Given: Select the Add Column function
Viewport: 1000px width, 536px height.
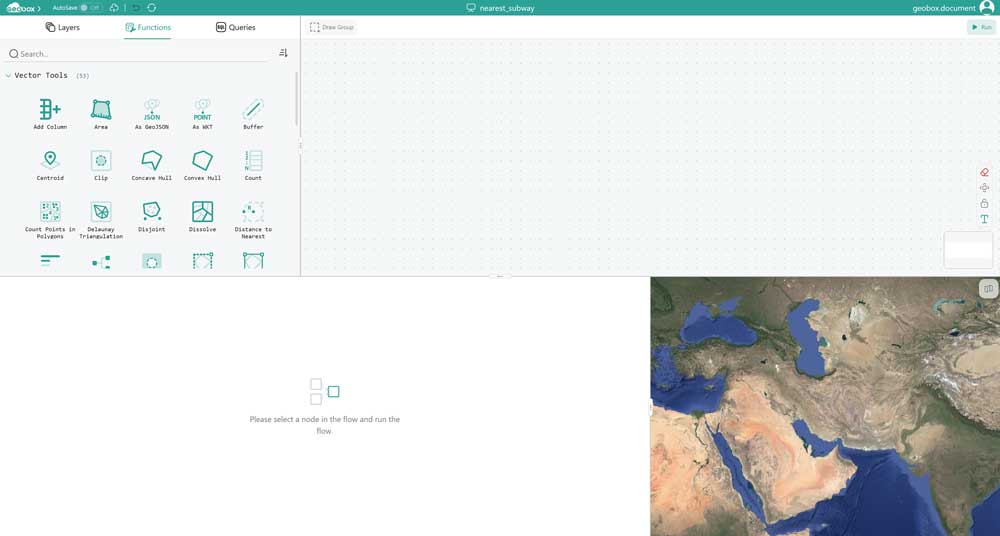Looking at the screenshot, I should point(50,114).
